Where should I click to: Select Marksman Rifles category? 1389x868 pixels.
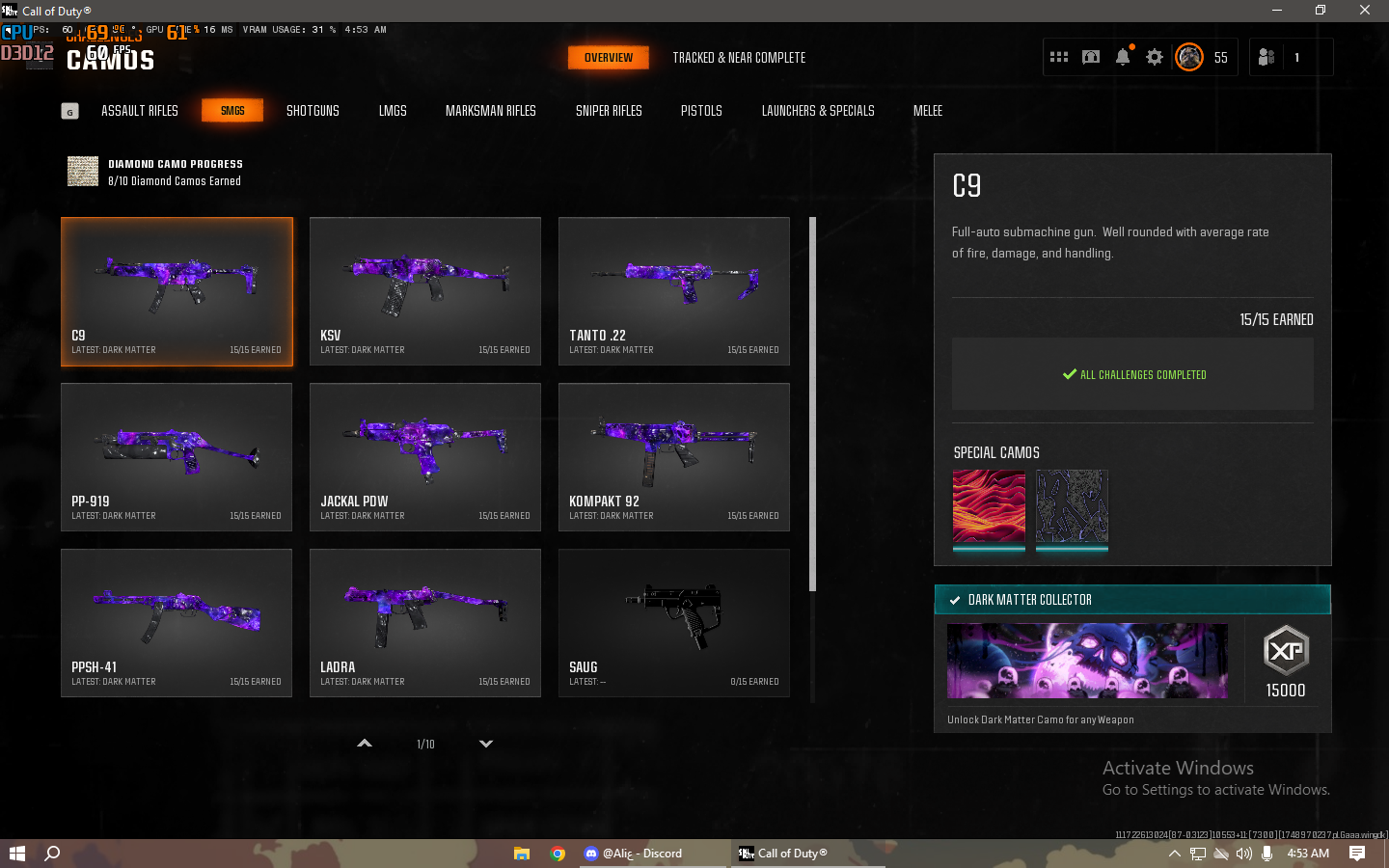(491, 111)
